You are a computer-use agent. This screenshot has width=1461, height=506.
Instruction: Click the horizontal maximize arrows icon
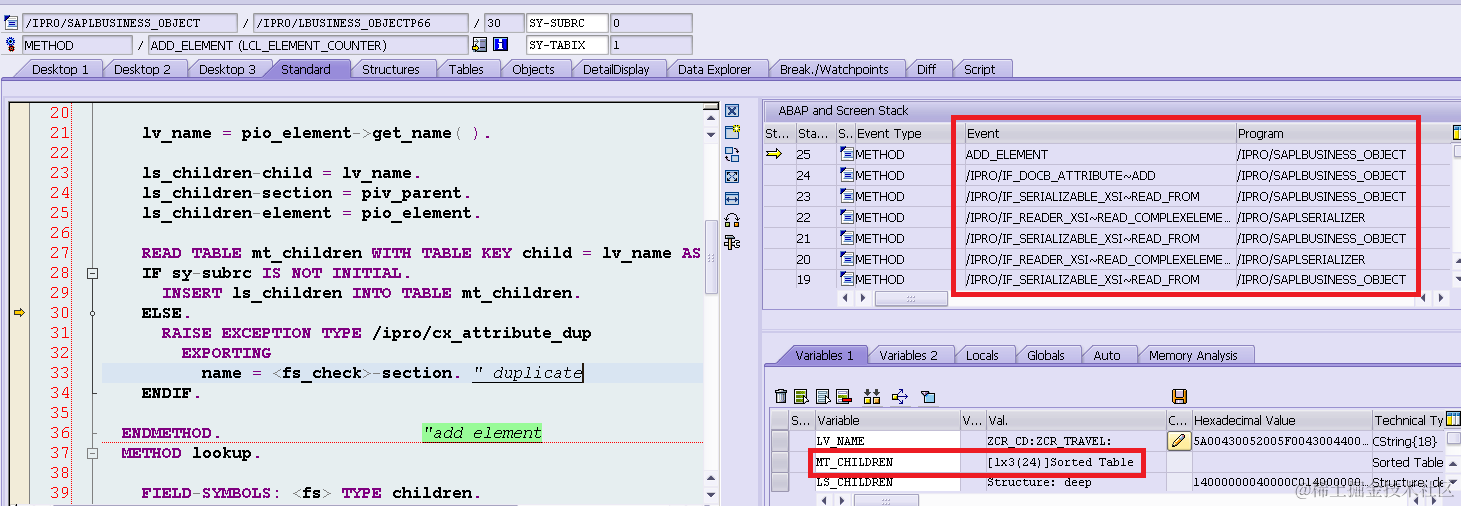pos(732,198)
